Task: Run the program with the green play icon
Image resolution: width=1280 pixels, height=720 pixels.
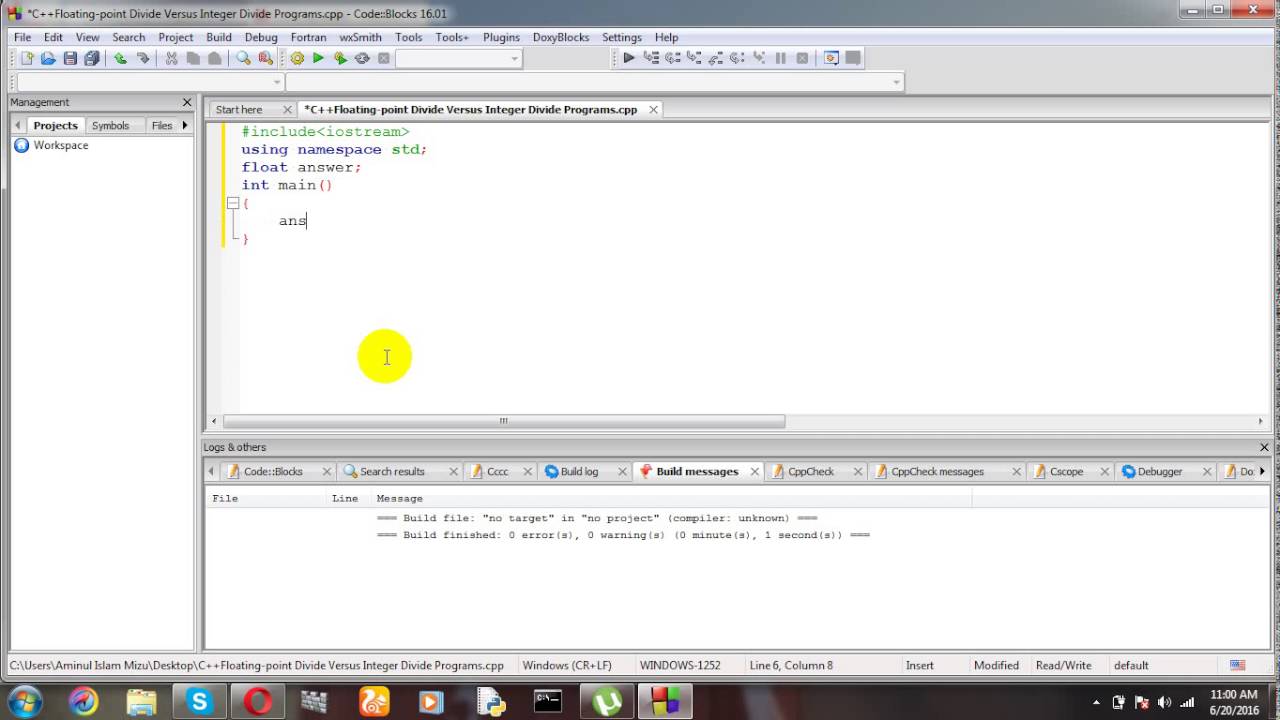Action: (x=318, y=58)
